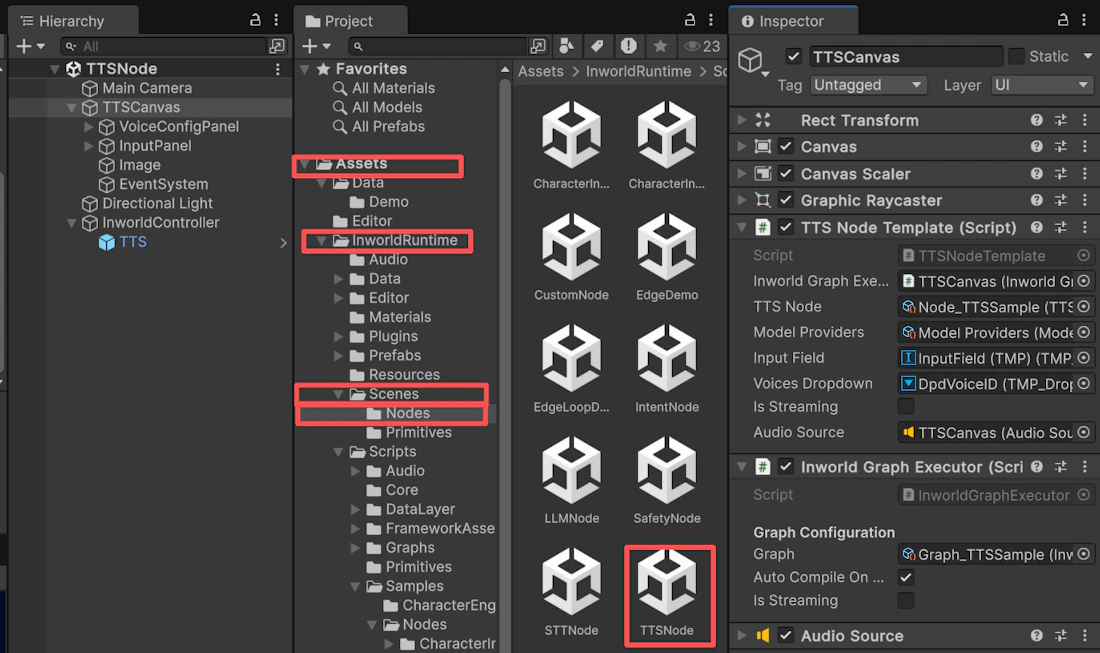This screenshot has height=653, width=1100.
Task: Expand InputPanel in the Hierarchy
Action: coord(88,146)
